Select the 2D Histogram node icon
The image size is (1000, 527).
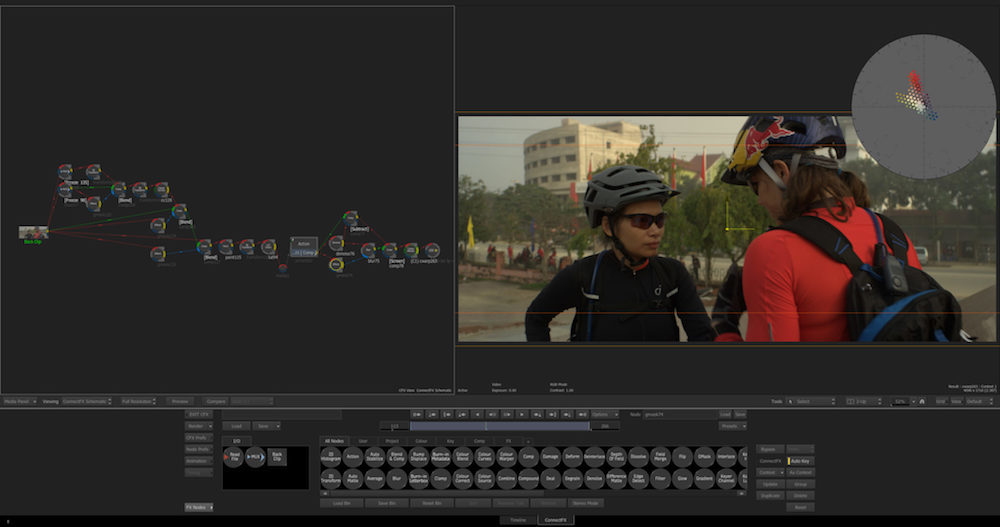pos(330,456)
